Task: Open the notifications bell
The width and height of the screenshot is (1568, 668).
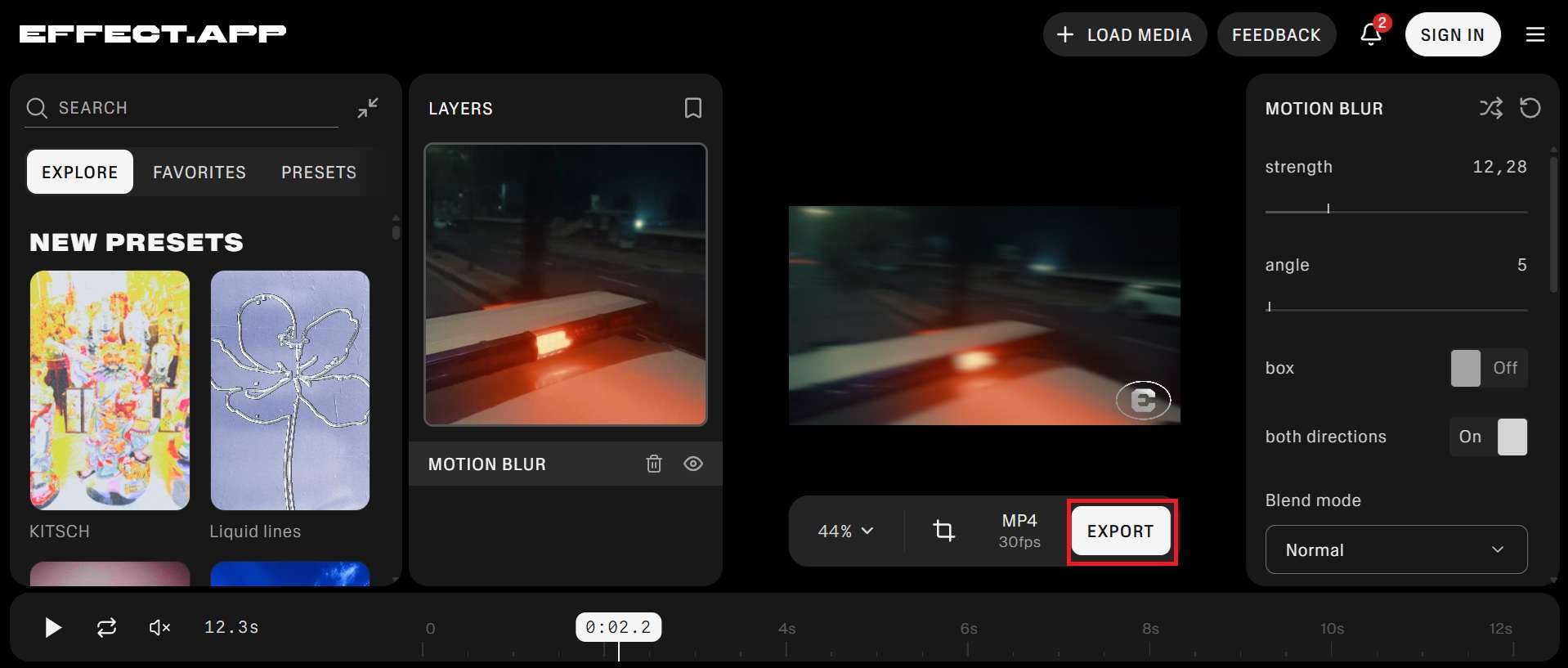Action: click(1371, 34)
